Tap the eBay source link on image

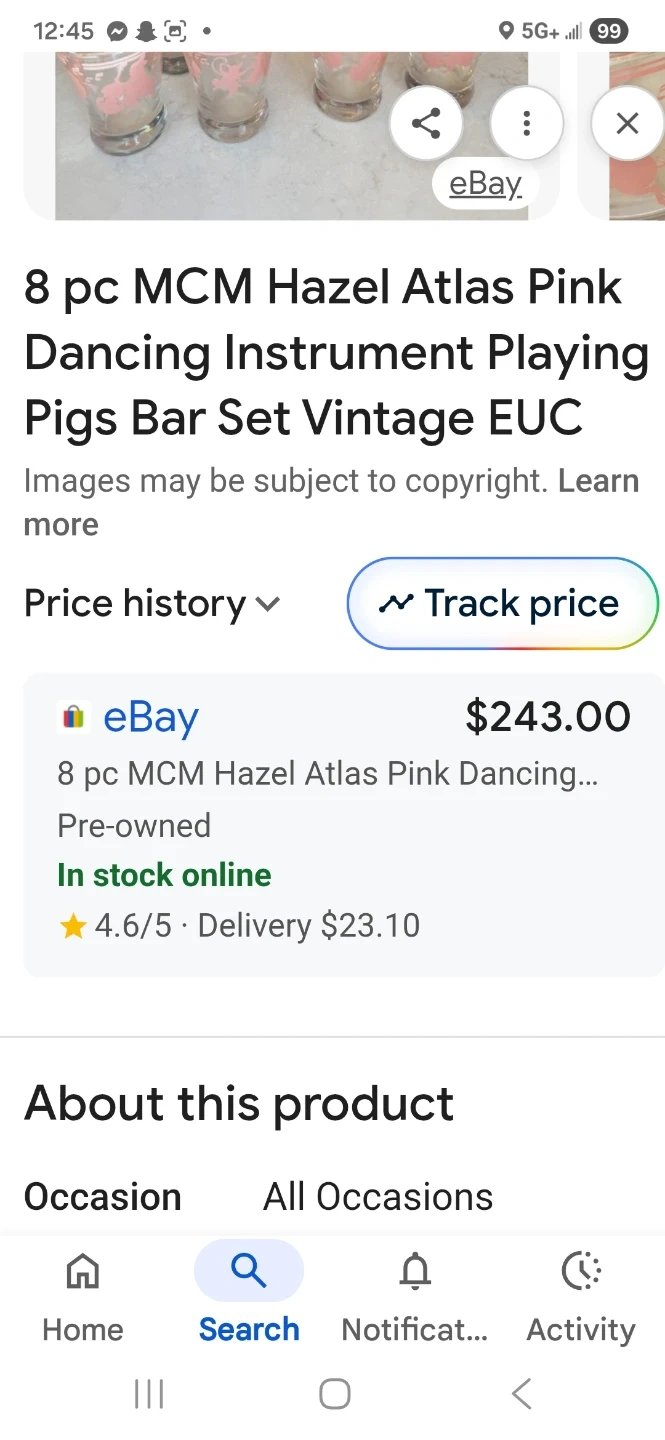(485, 184)
